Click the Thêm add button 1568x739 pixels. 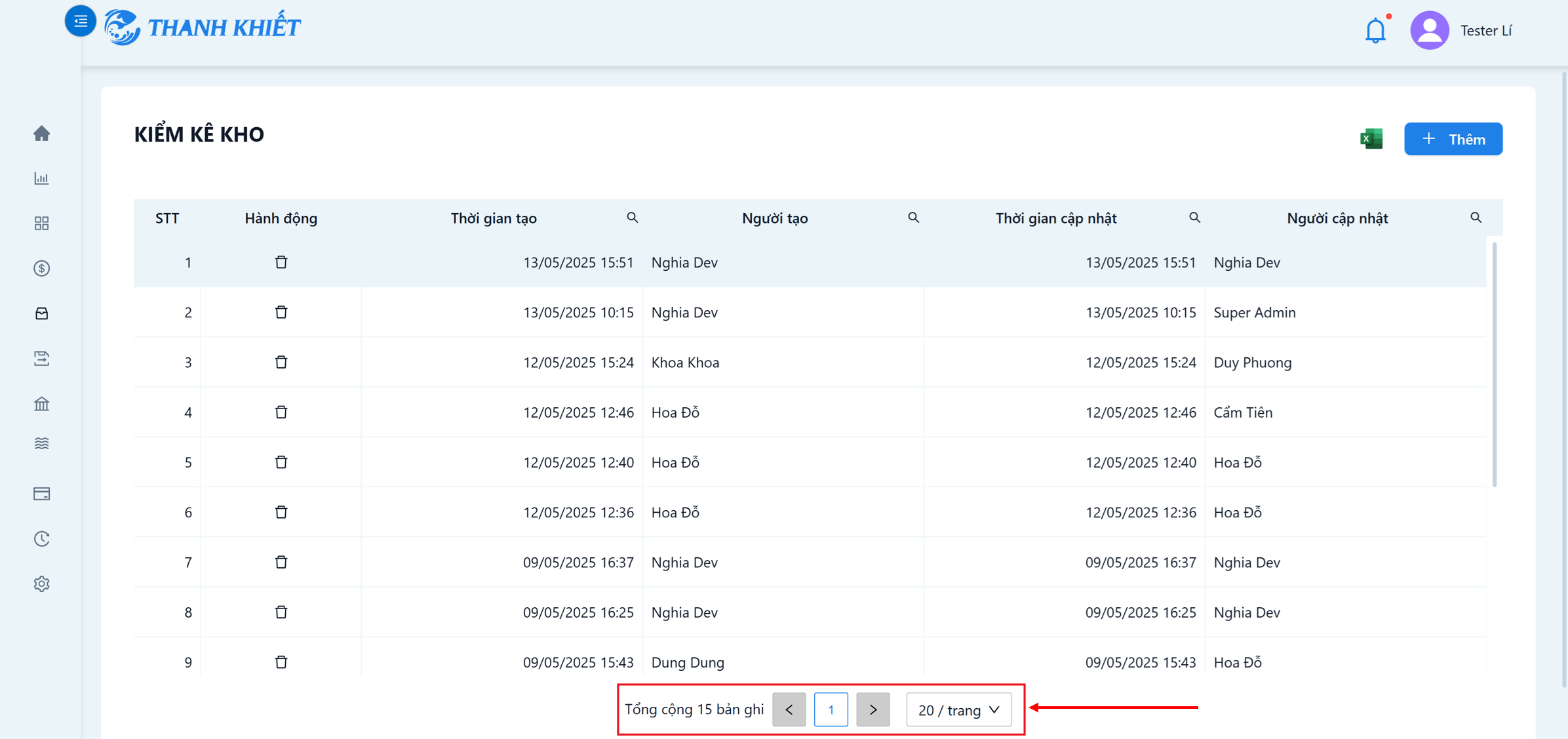coord(1453,139)
